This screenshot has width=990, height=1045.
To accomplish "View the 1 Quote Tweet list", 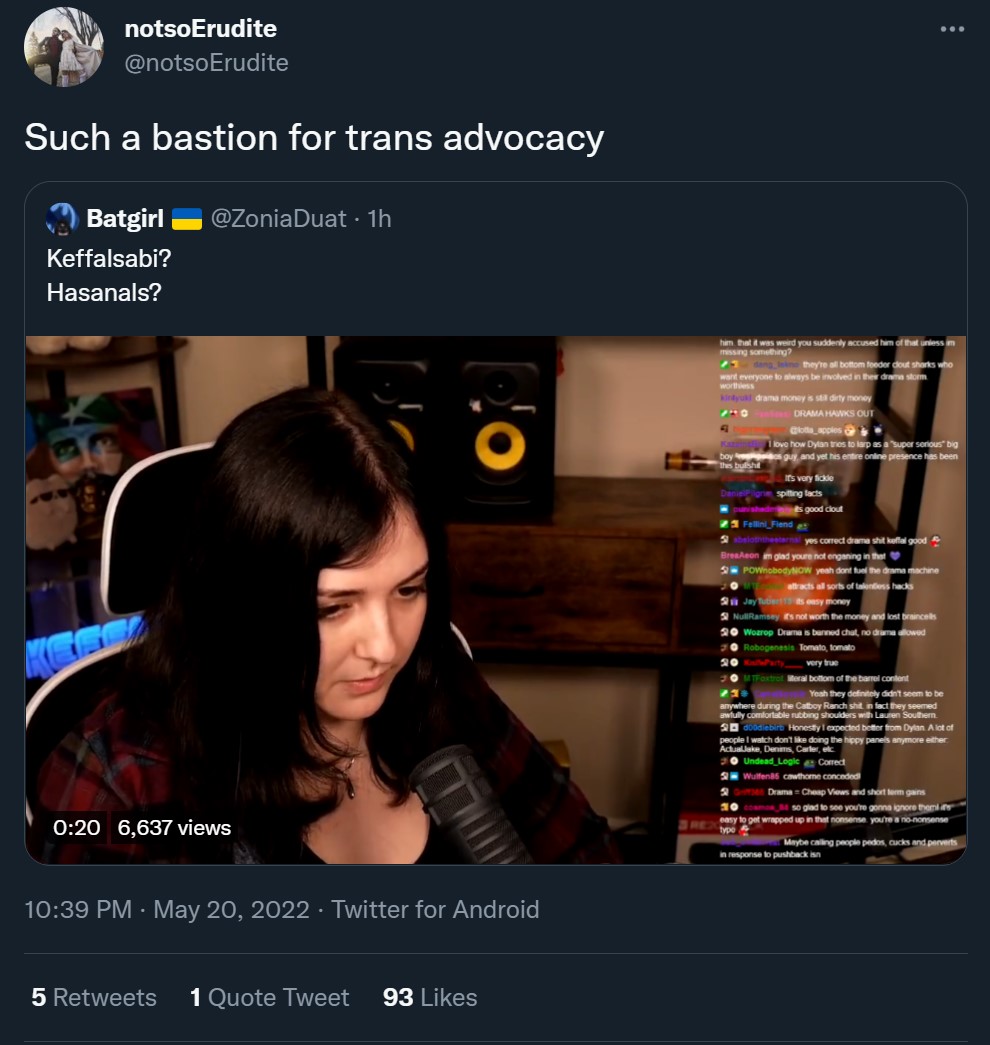I will click(x=269, y=998).
